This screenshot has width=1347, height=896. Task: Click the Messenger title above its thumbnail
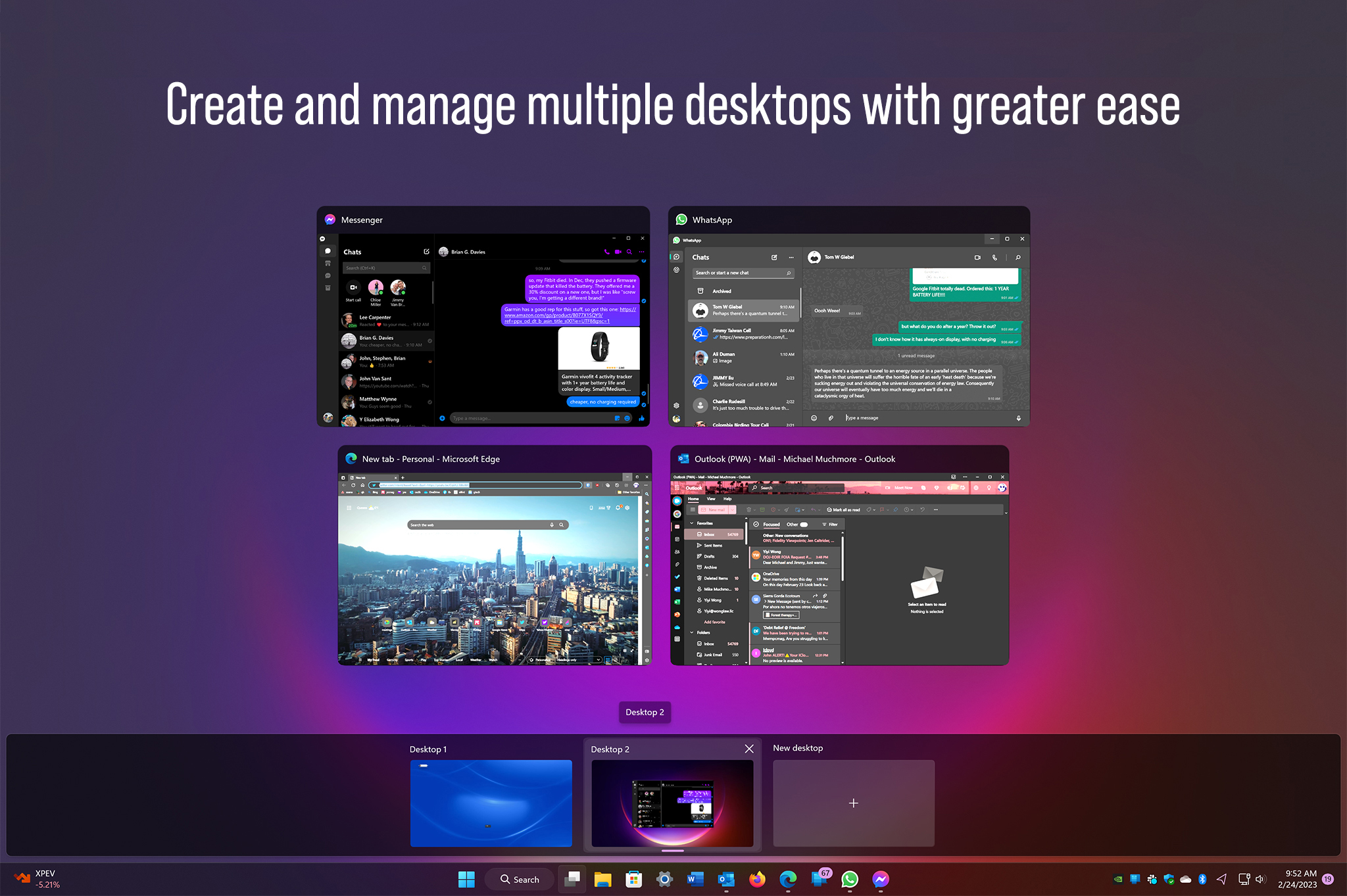362,220
